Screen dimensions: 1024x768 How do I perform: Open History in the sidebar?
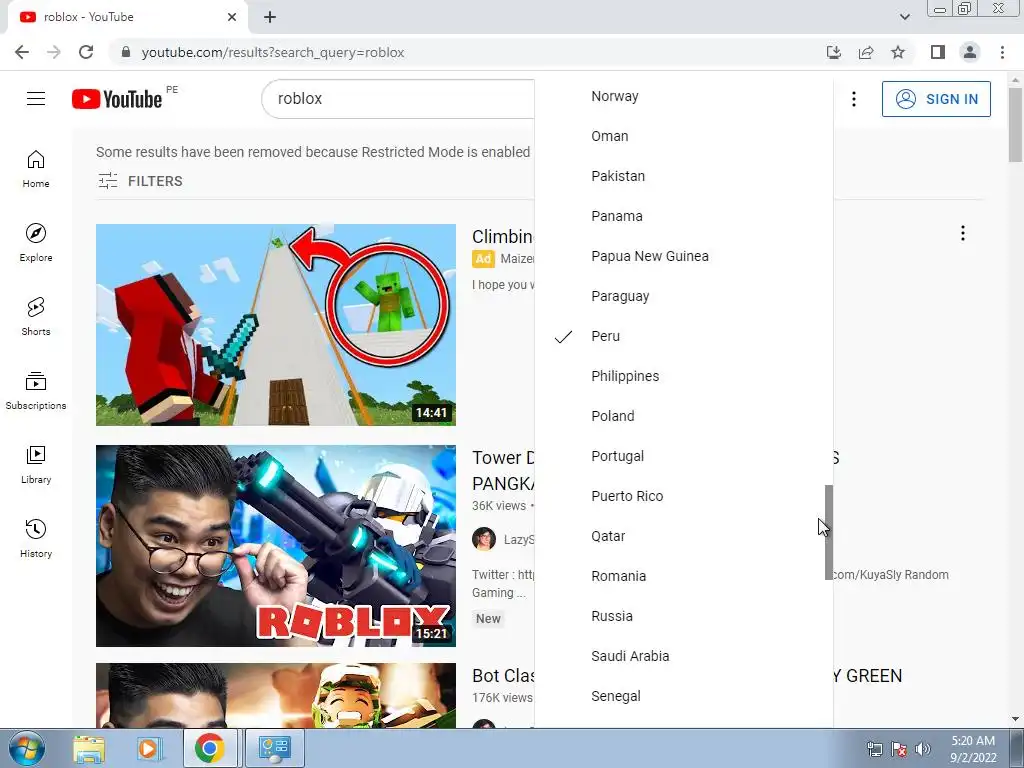tap(36, 537)
